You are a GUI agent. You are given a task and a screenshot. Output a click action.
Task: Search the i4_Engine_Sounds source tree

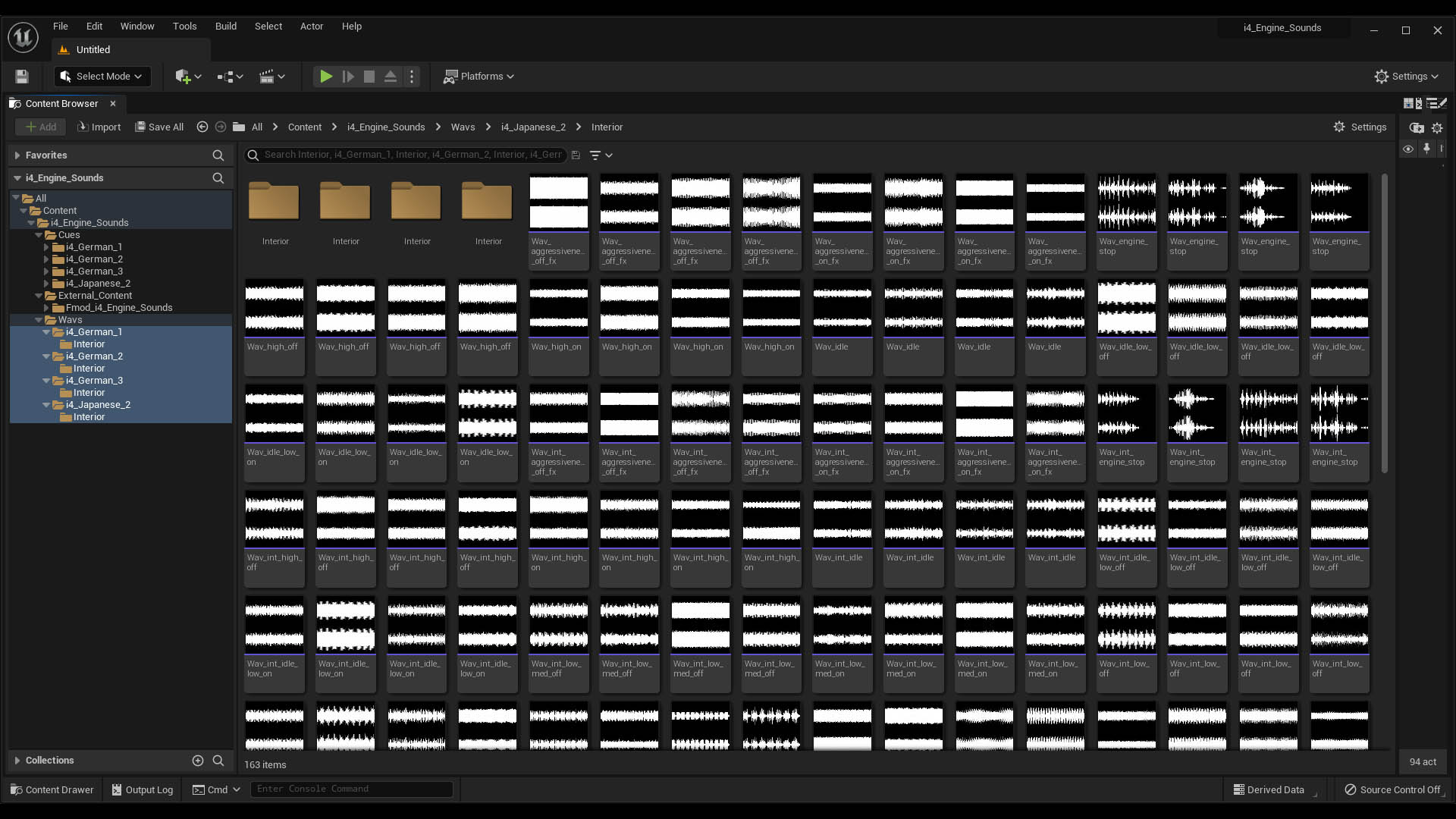218,178
